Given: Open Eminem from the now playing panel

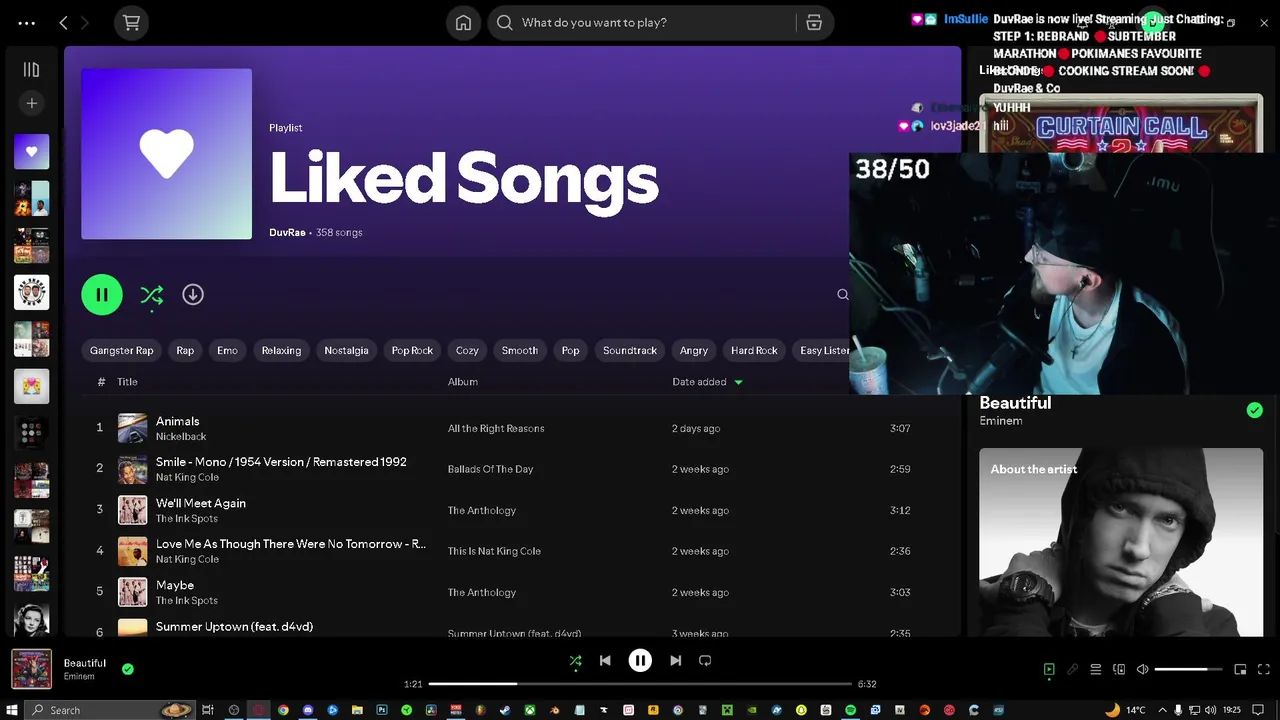Looking at the screenshot, I should 1001,421.
